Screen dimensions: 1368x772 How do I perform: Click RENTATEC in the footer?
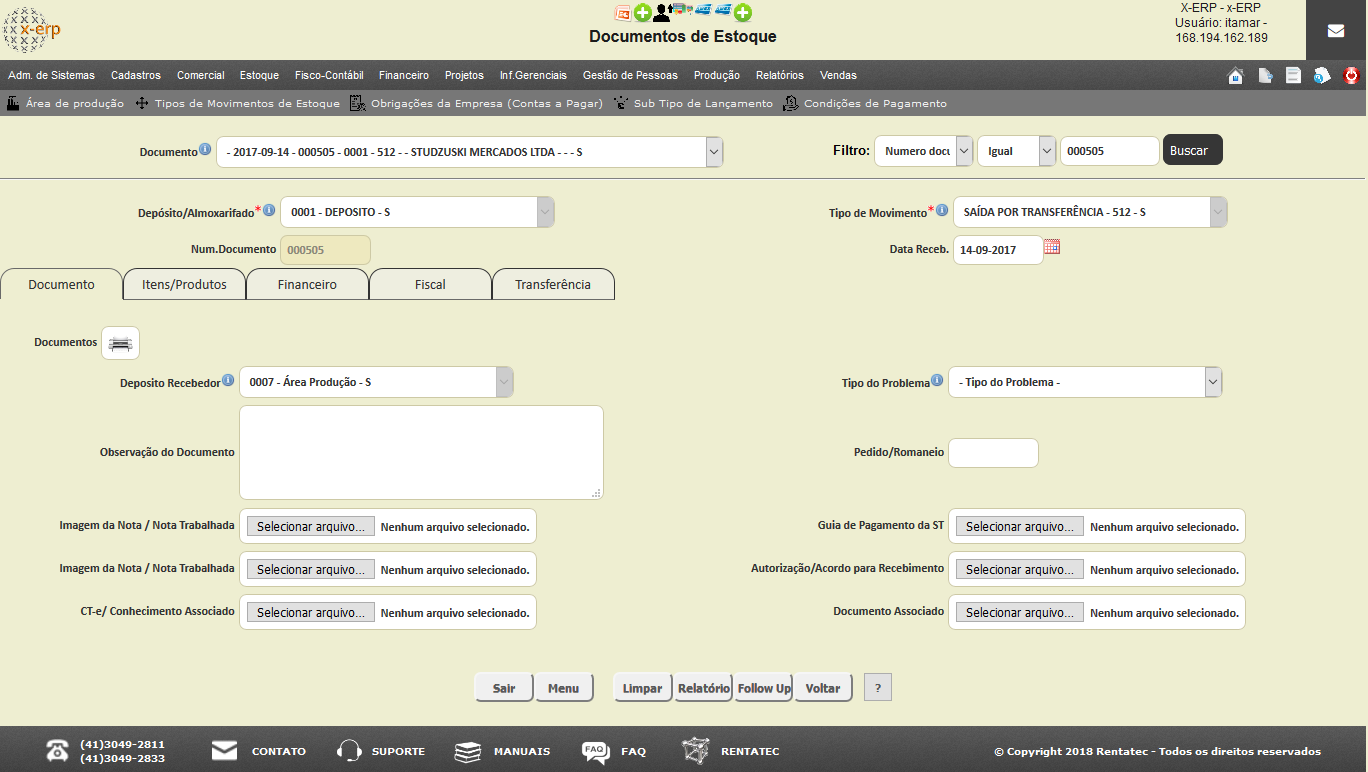click(x=730, y=751)
